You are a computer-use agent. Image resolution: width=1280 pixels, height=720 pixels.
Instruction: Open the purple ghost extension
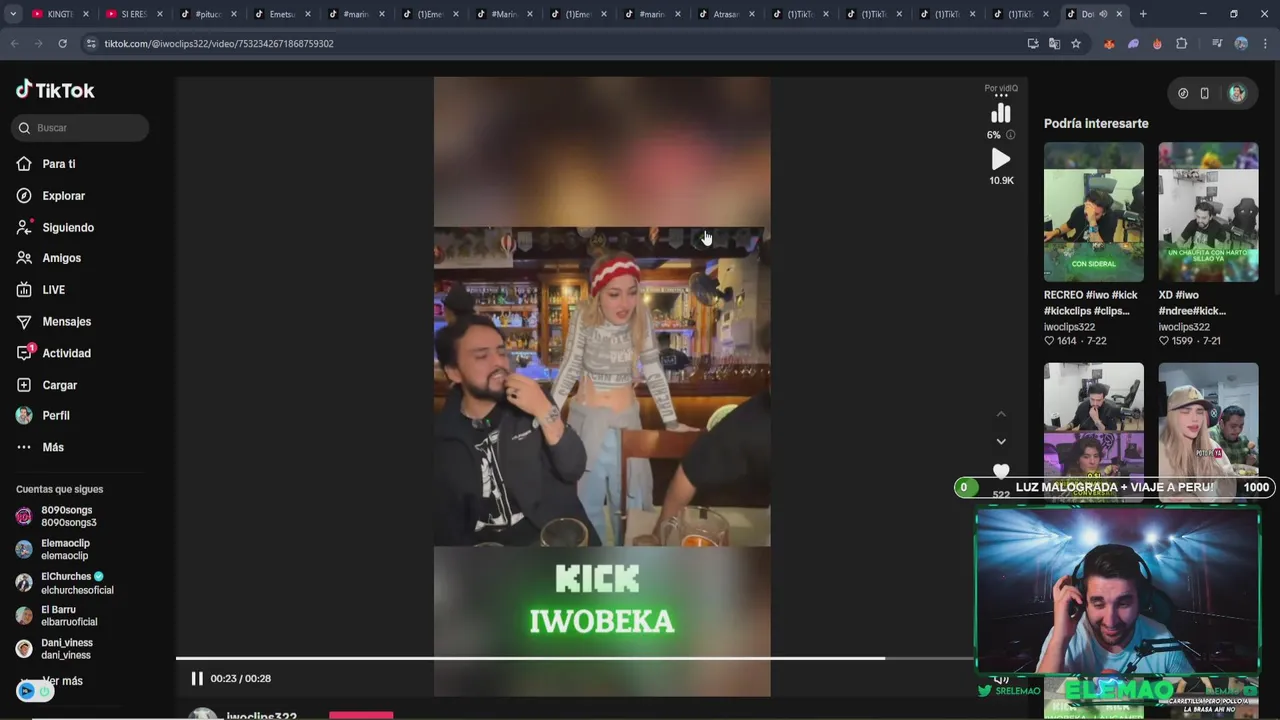(1133, 44)
